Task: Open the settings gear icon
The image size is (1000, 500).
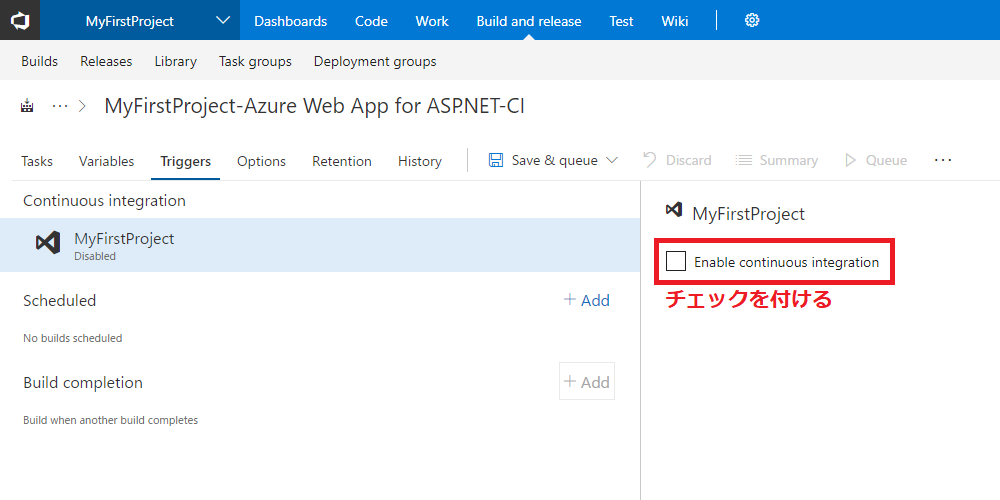Action: click(752, 20)
